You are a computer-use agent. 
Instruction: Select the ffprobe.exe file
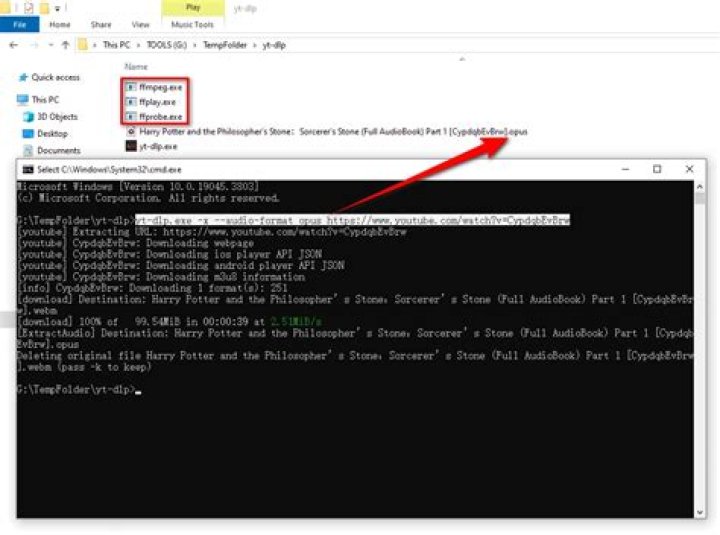tap(161, 117)
